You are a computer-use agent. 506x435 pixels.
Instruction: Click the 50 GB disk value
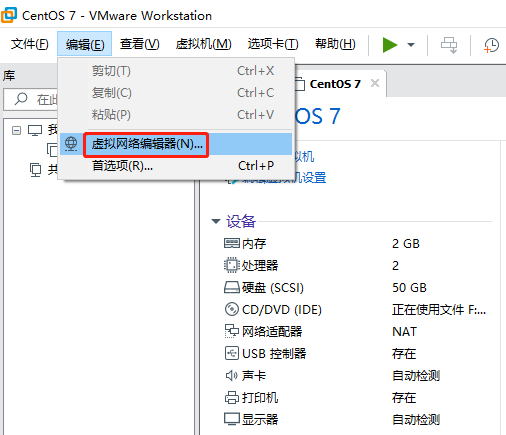(x=409, y=288)
